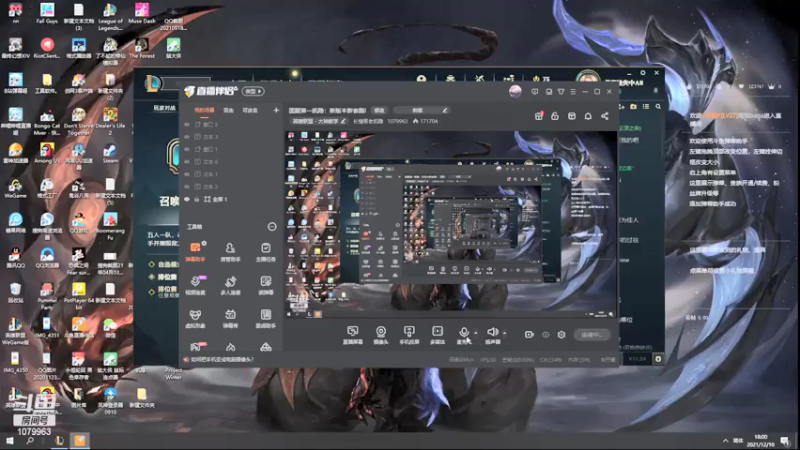Collapse the toolbox panel with minus circle
Viewport: 800px width, 450px height.
pyautogui.click(x=272, y=227)
